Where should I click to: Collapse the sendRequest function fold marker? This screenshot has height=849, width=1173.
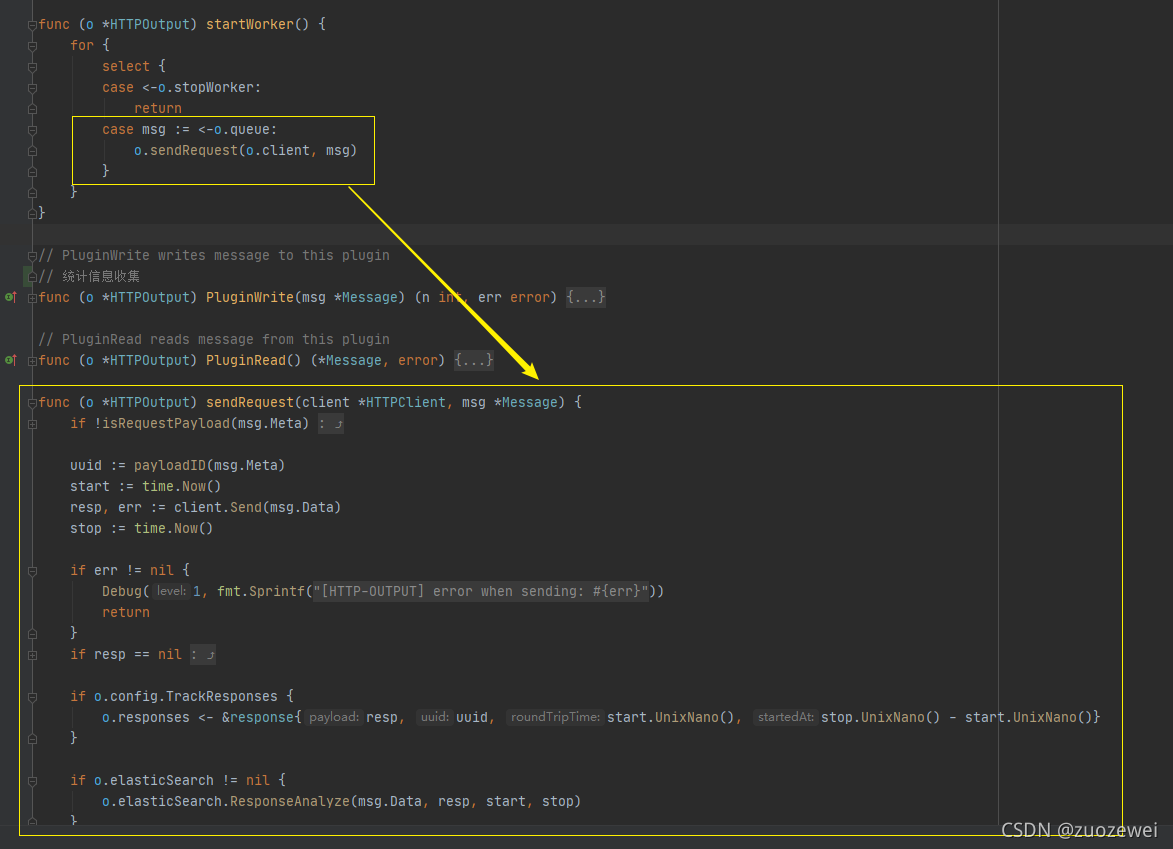coord(32,402)
